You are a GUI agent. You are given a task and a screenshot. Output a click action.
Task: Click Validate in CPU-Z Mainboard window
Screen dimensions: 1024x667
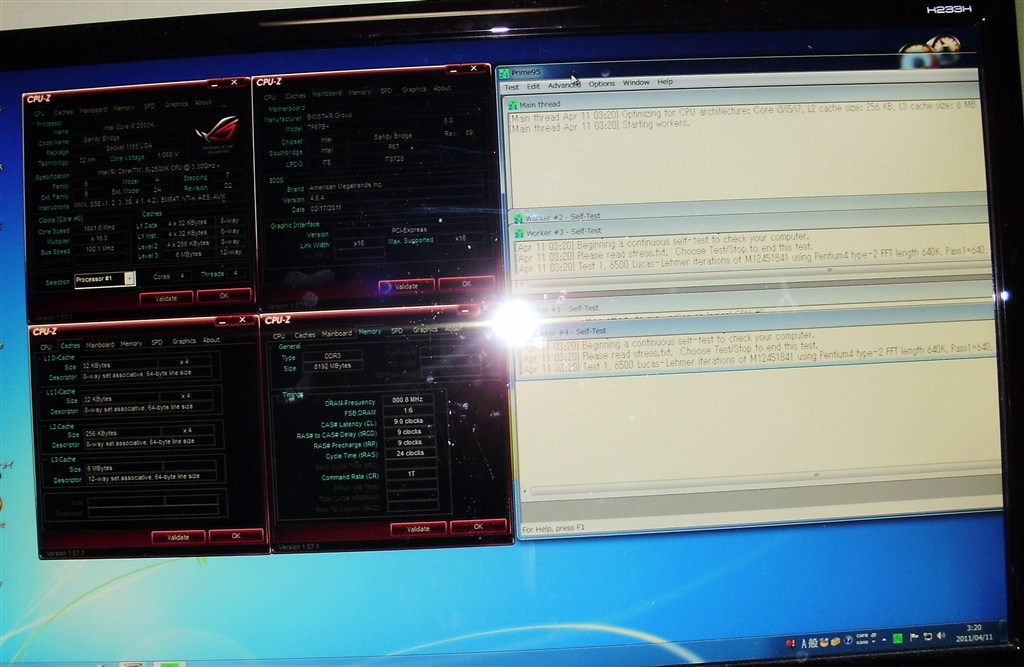[x=406, y=286]
